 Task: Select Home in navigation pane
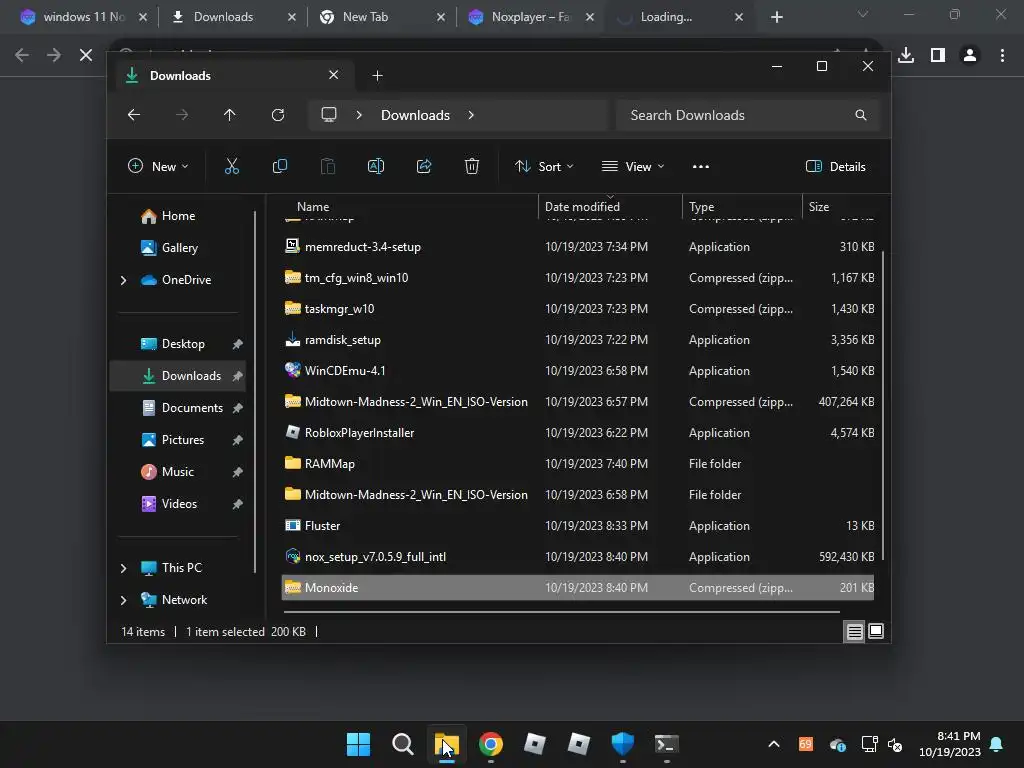[178, 216]
